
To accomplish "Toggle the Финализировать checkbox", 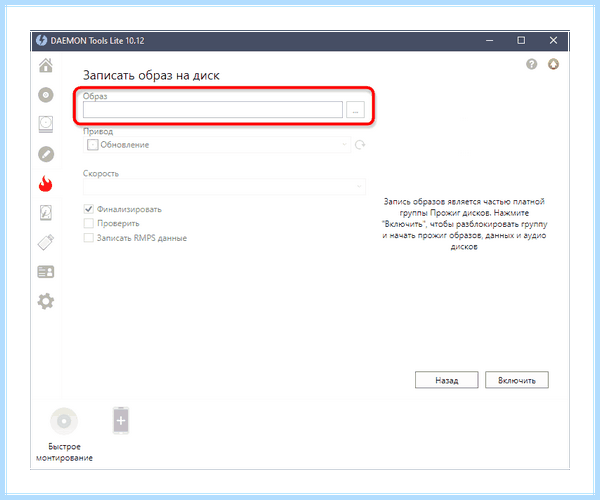I will point(88,209).
